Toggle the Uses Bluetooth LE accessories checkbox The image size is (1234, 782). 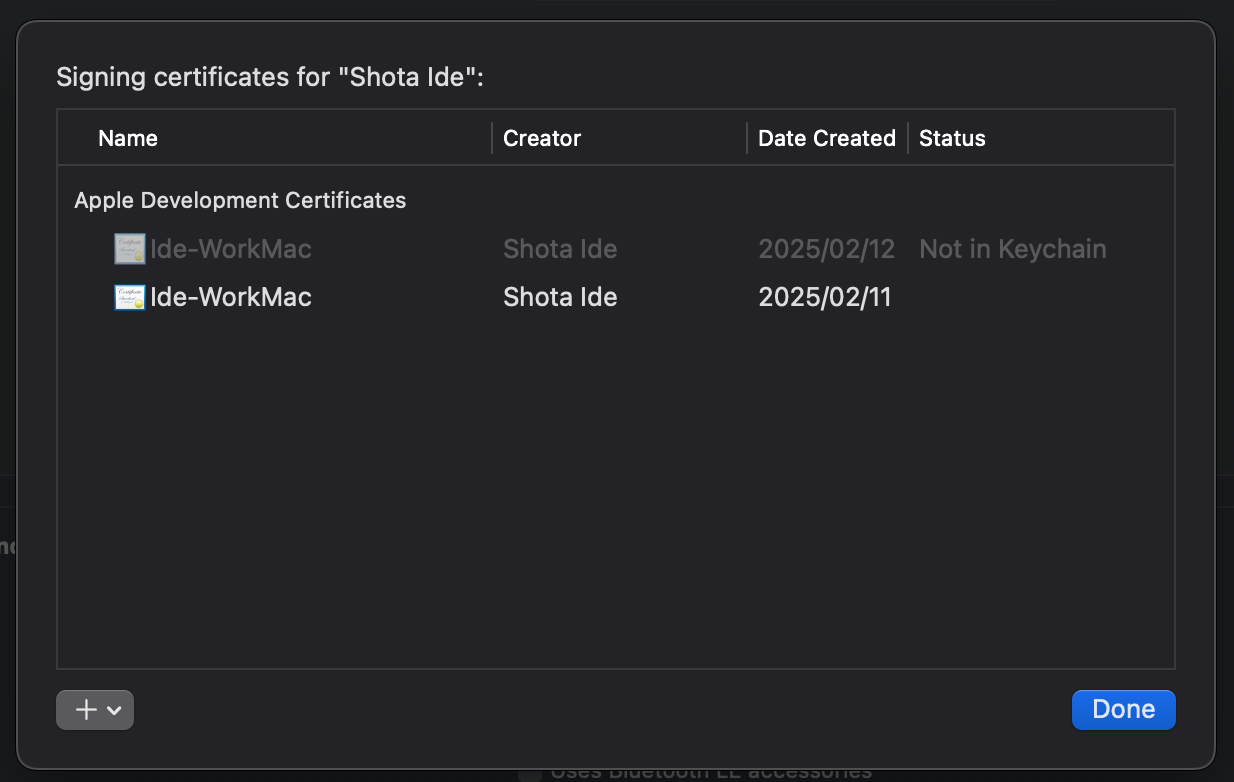click(x=530, y=773)
